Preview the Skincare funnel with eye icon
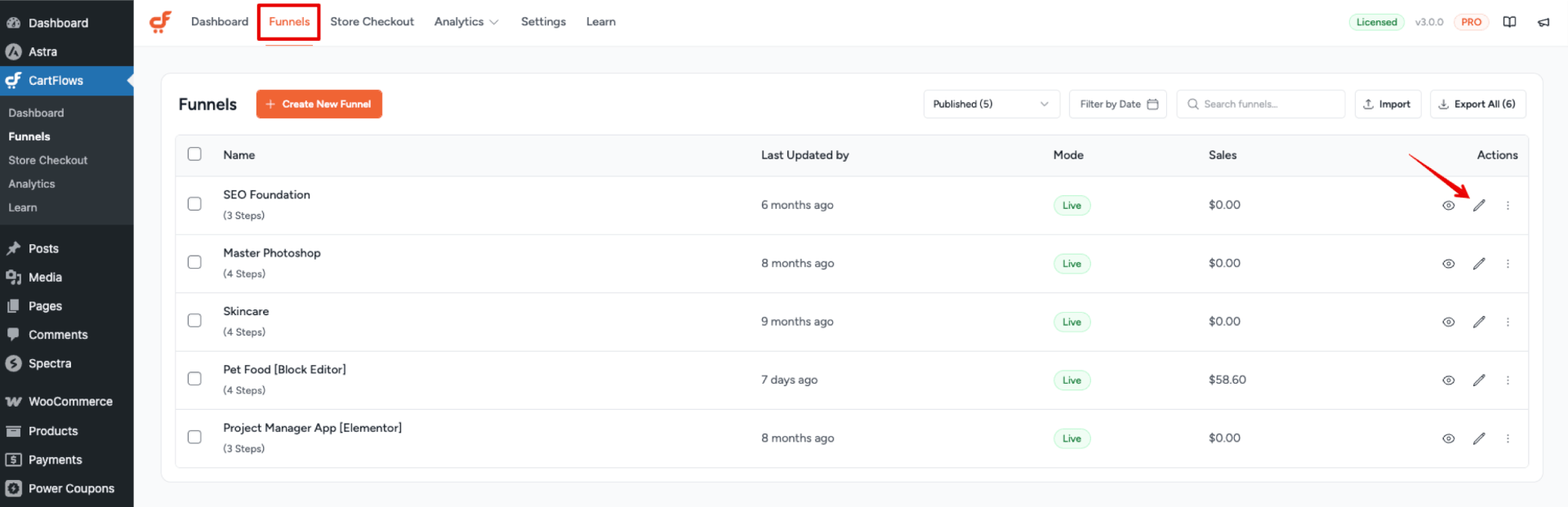 (1448, 322)
